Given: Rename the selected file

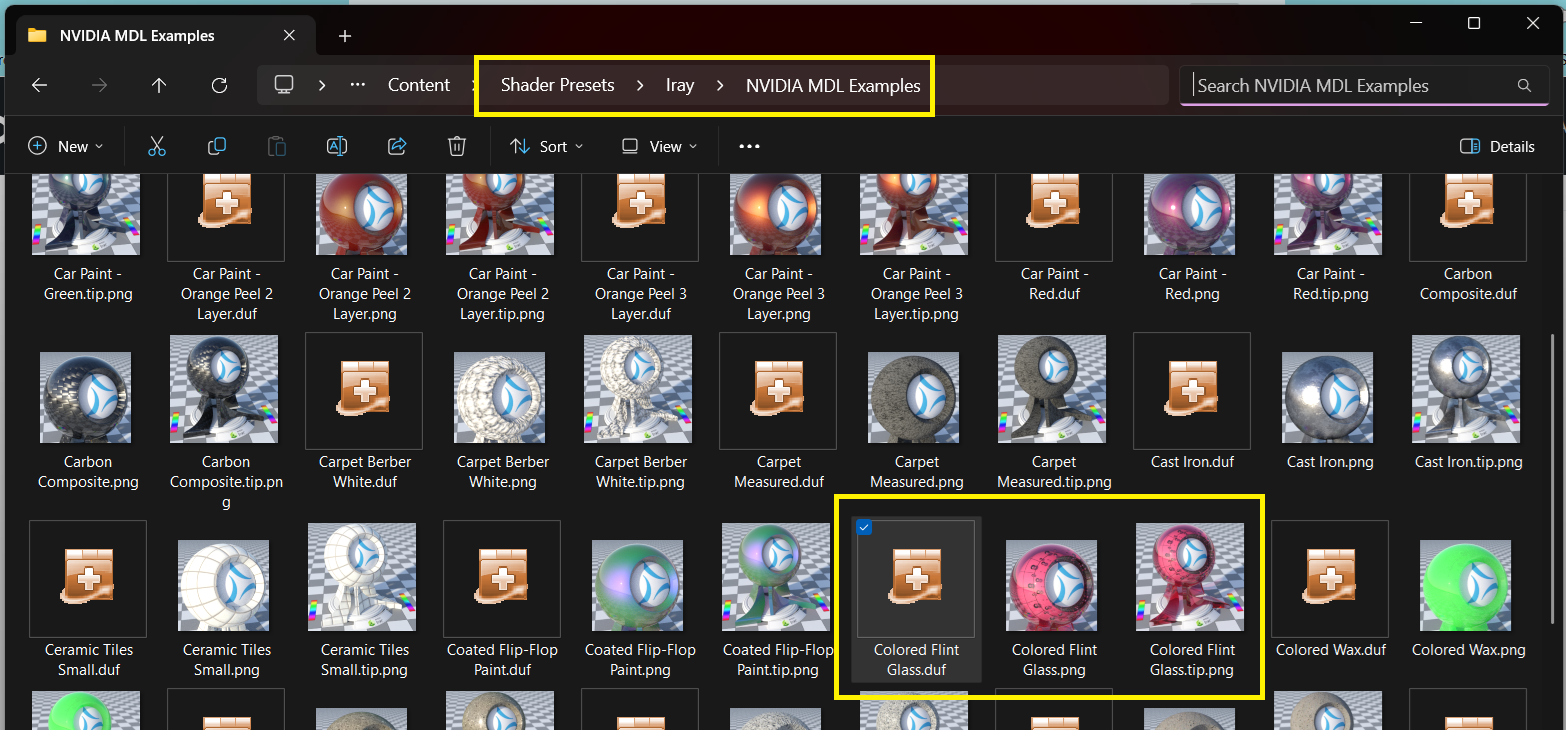Looking at the screenshot, I should (337, 146).
